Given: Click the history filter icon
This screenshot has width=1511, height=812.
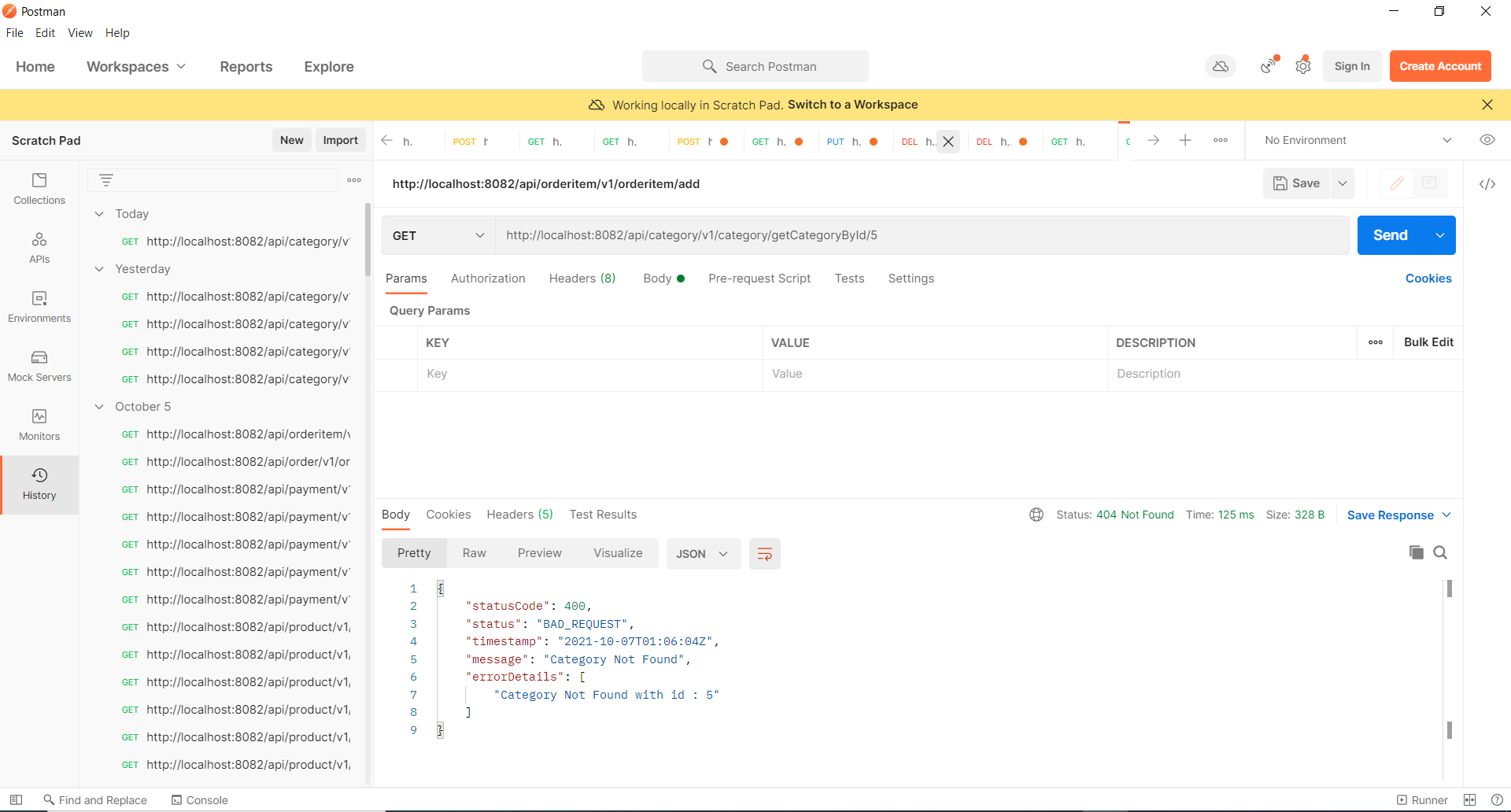Looking at the screenshot, I should 106,180.
